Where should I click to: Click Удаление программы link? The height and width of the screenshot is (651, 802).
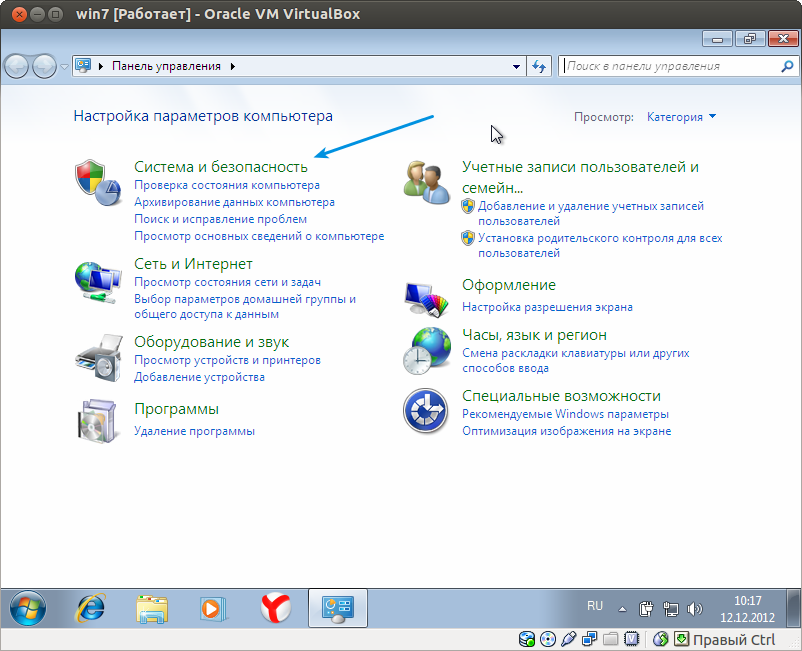[194, 431]
